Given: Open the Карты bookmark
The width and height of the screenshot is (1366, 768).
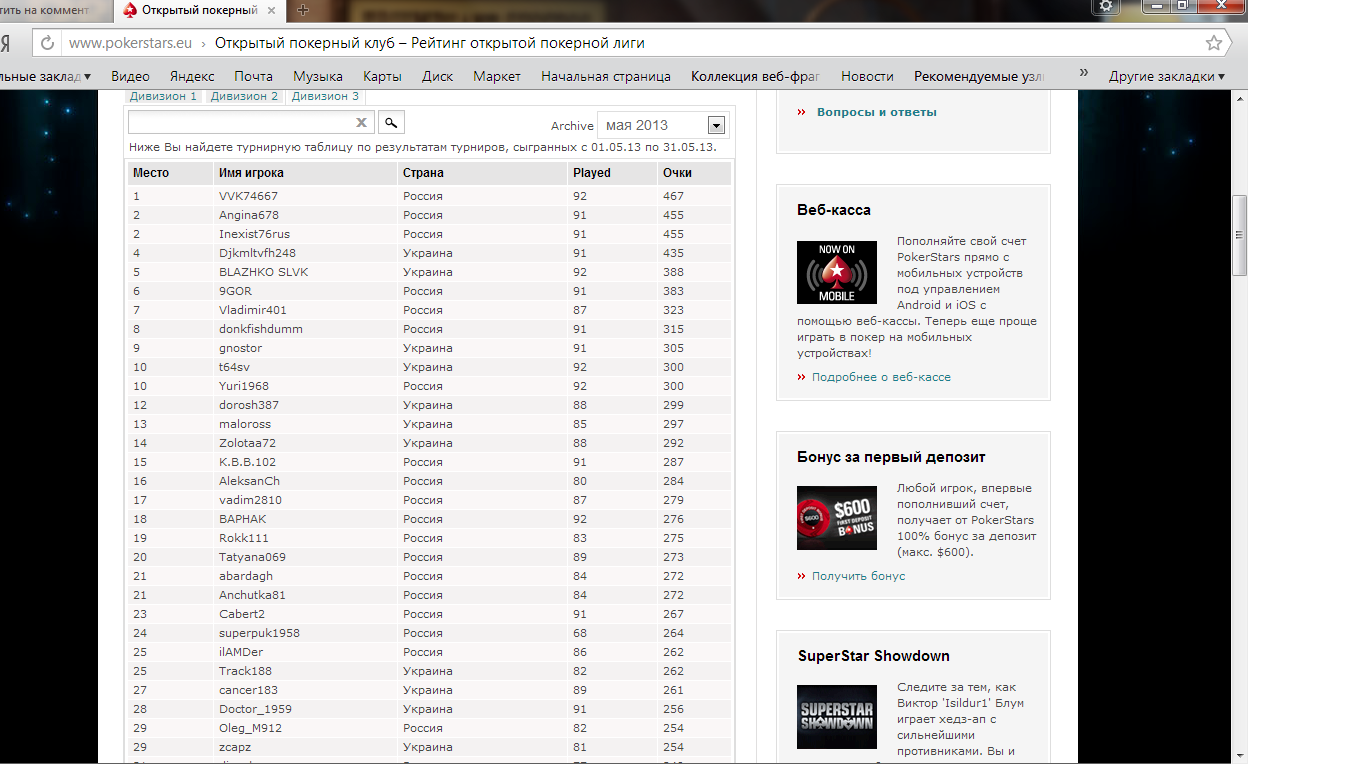Looking at the screenshot, I should point(383,76).
